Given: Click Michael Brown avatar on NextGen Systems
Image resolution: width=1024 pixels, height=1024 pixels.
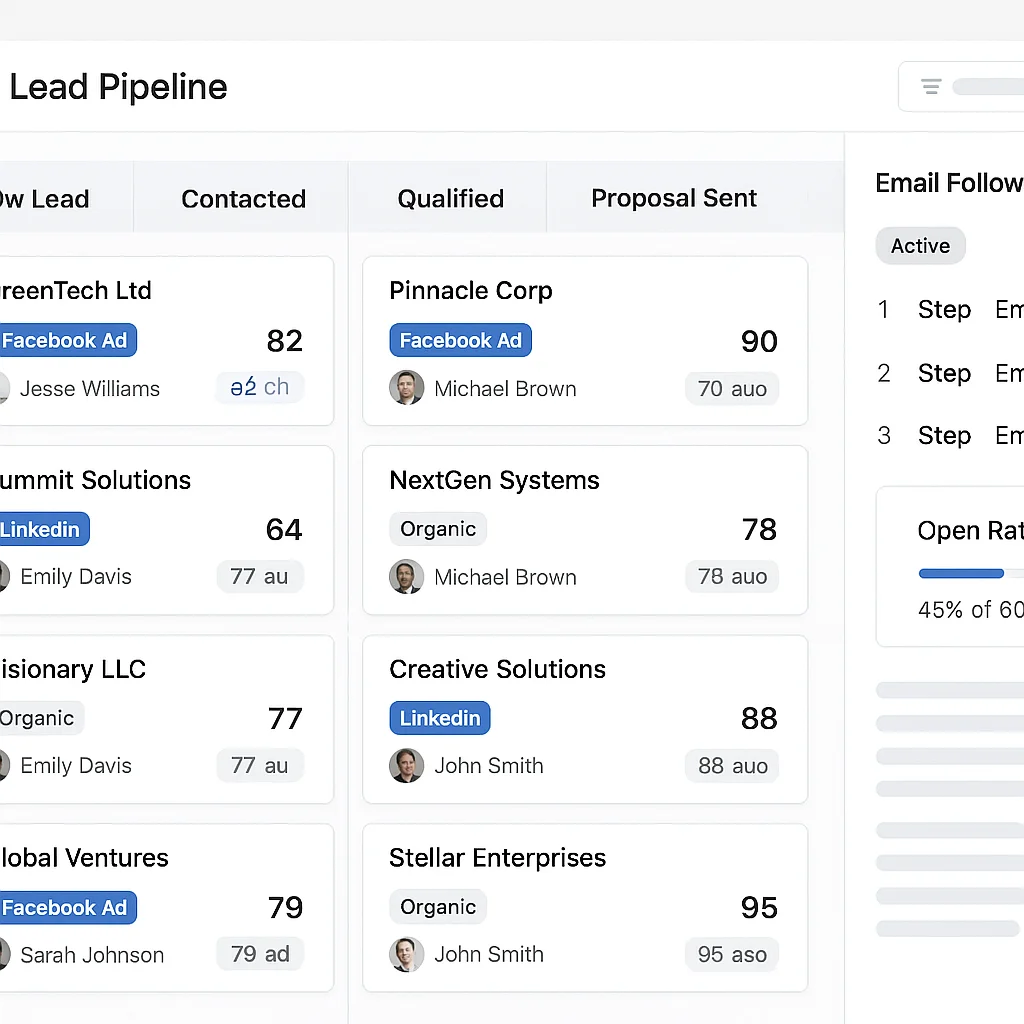Looking at the screenshot, I should pyautogui.click(x=406, y=577).
